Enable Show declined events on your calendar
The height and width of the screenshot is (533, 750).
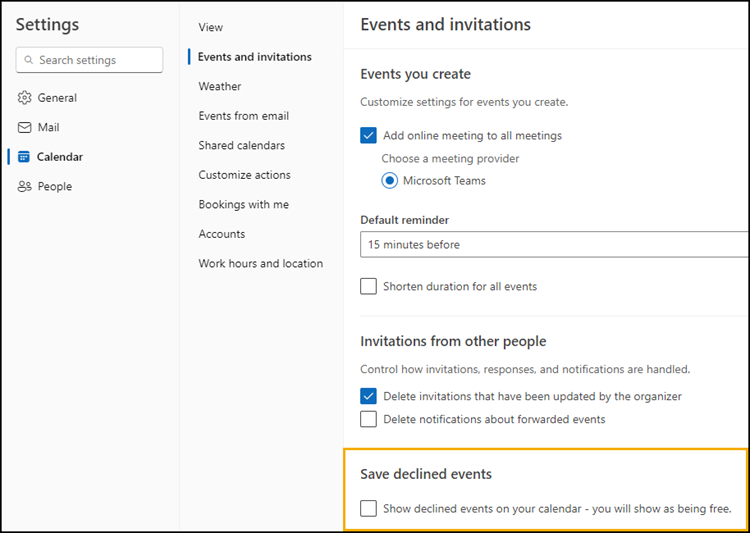[x=368, y=508]
